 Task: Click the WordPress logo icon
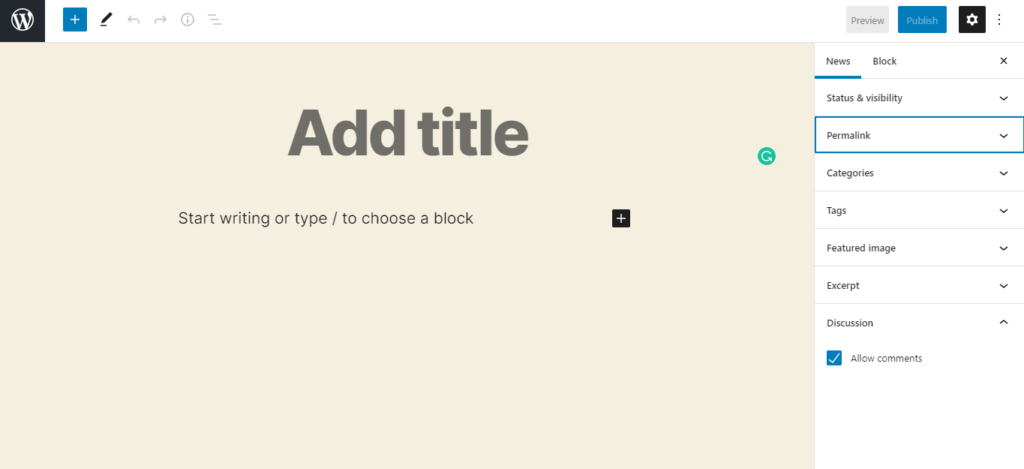tap(22, 20)
